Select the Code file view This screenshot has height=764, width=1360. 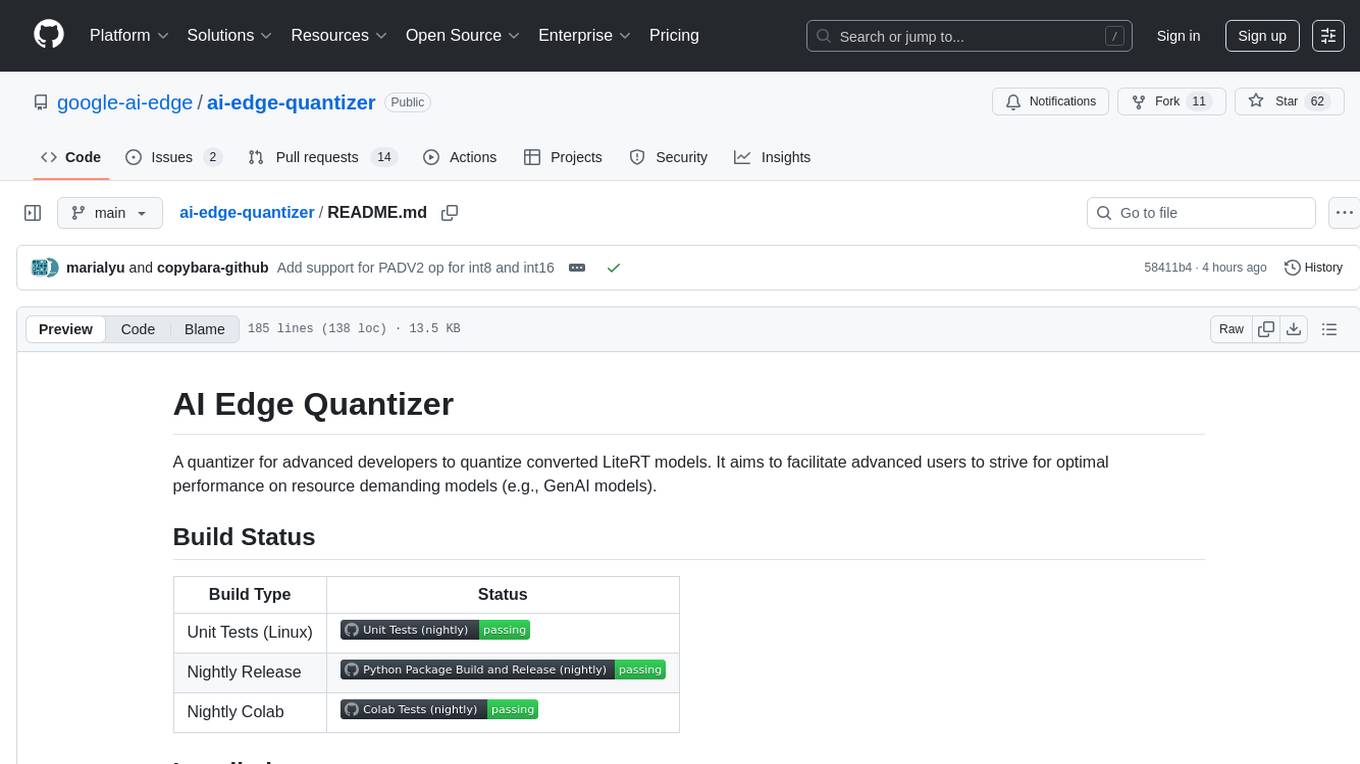pyautogui.click(x=138, y=329)
